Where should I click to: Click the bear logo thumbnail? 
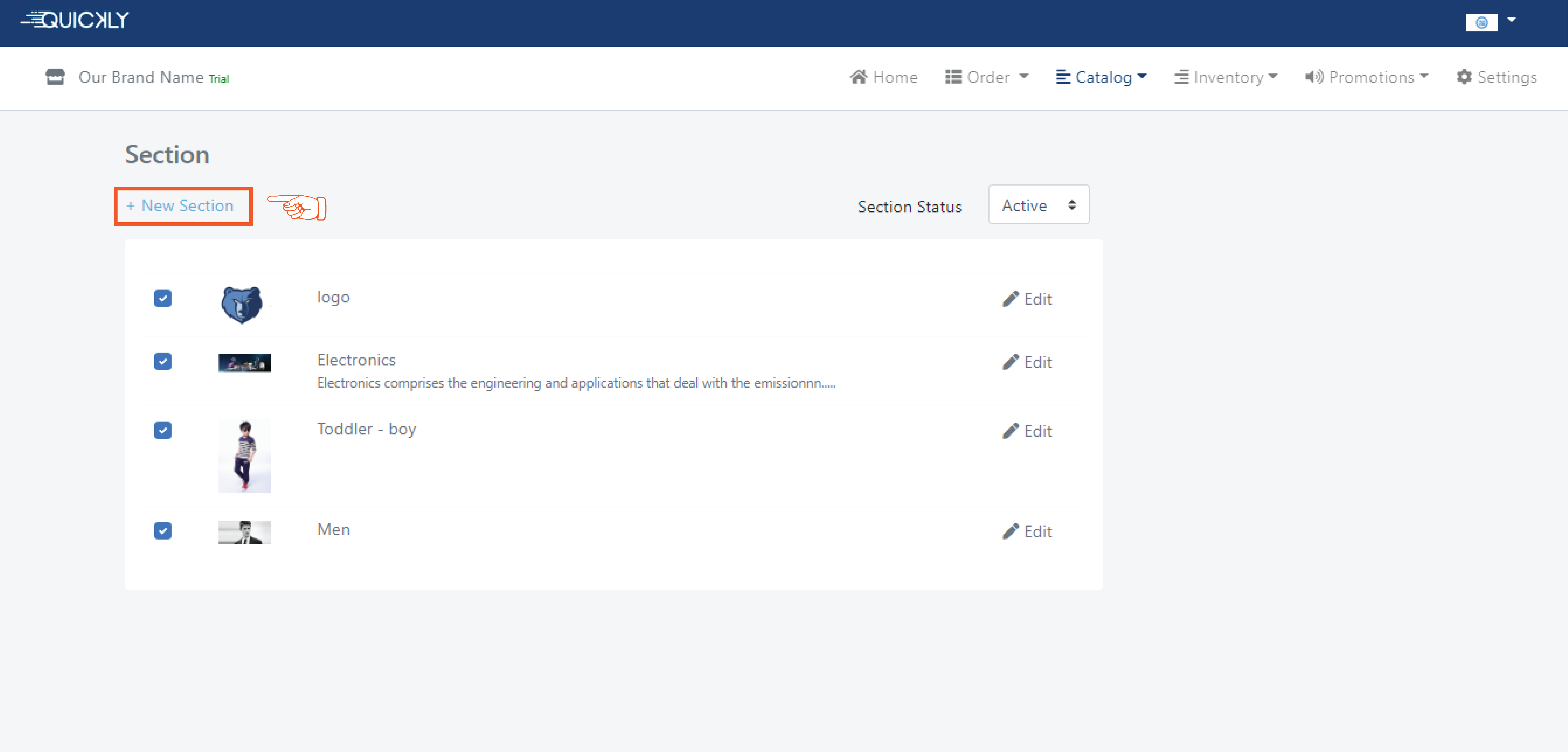coord(242,304)
